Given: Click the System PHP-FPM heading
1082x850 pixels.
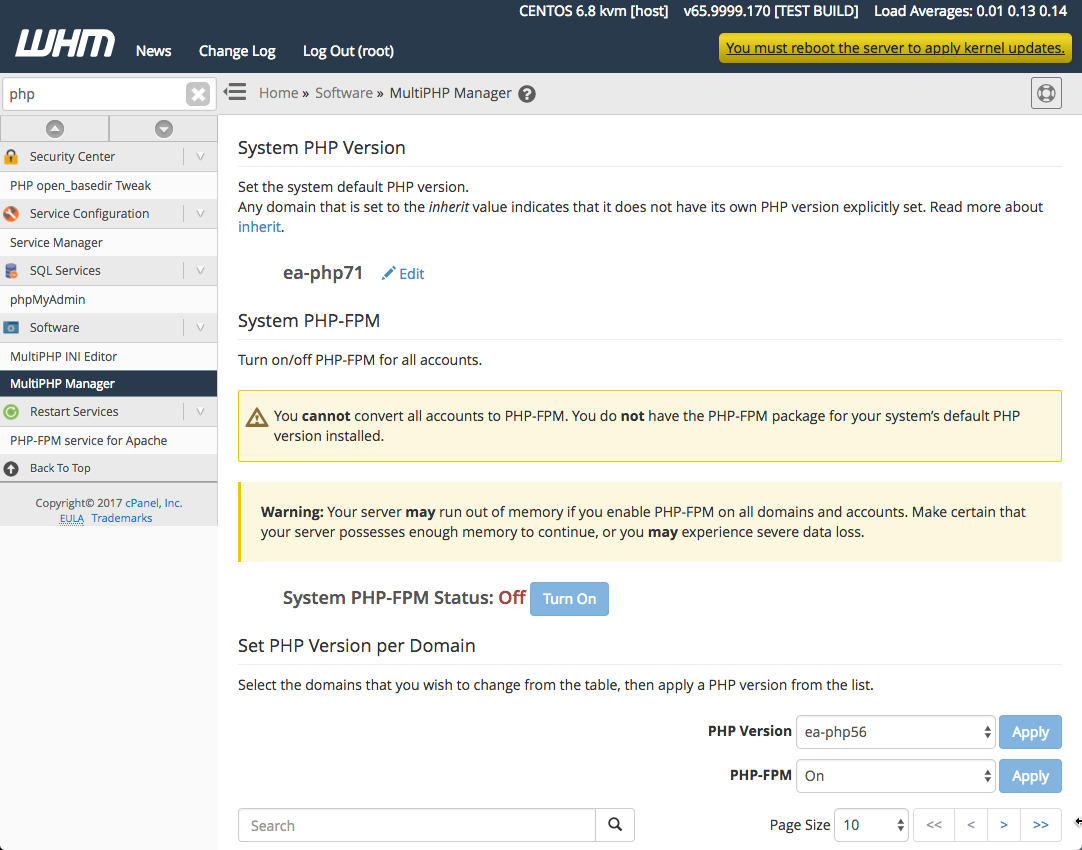Looking at the screenshot, I should click(x=309, y=321).
